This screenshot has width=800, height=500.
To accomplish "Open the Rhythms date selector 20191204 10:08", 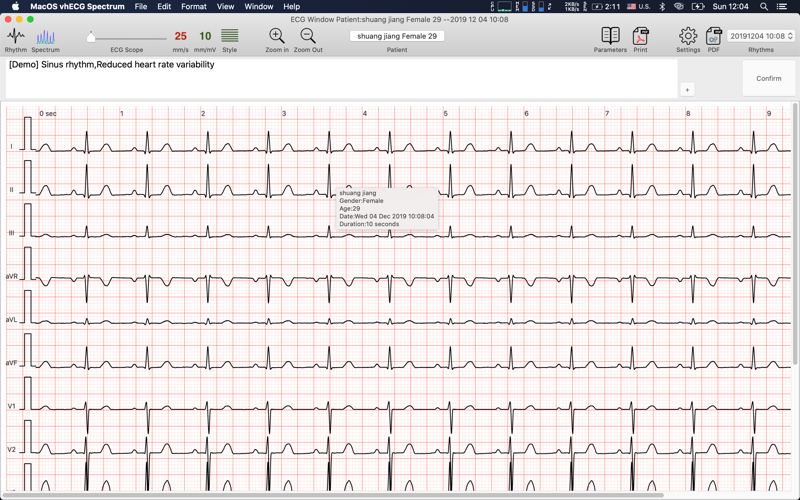I will (x=761, y=36).
